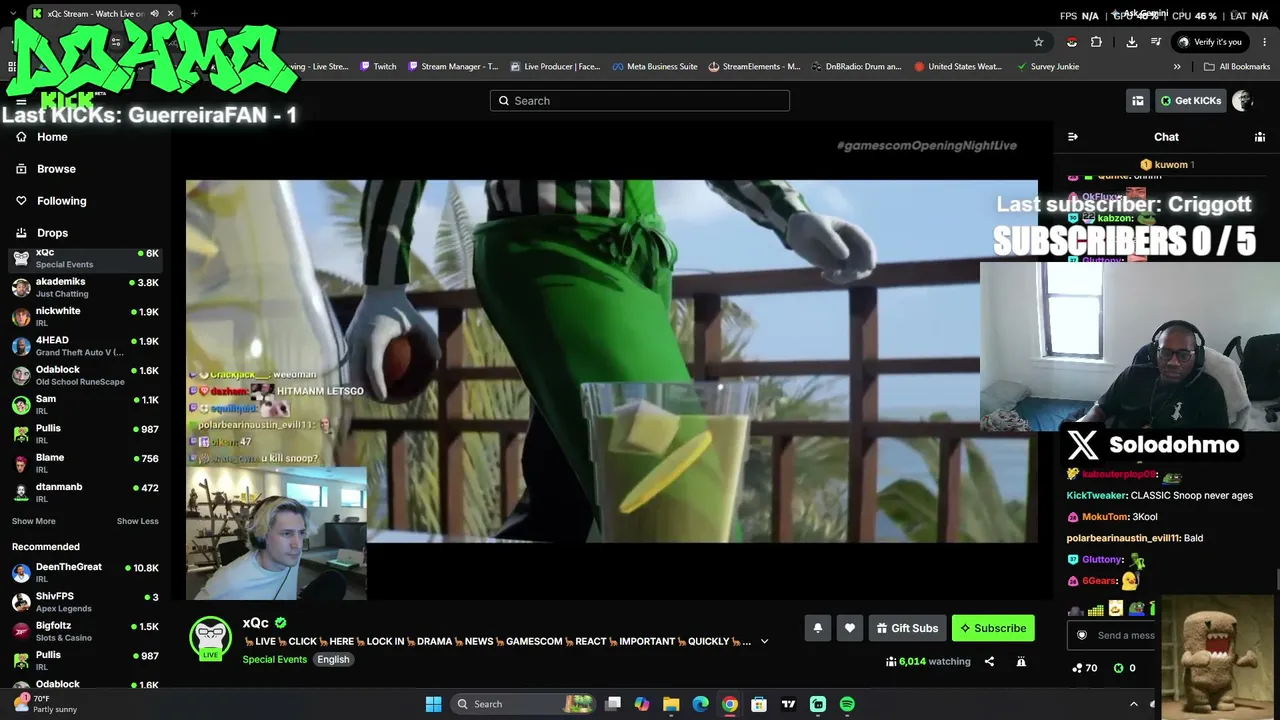Open the United States Weather bookmark
The height and width of the screenshot is (720, 1280).
click(958, 67)
